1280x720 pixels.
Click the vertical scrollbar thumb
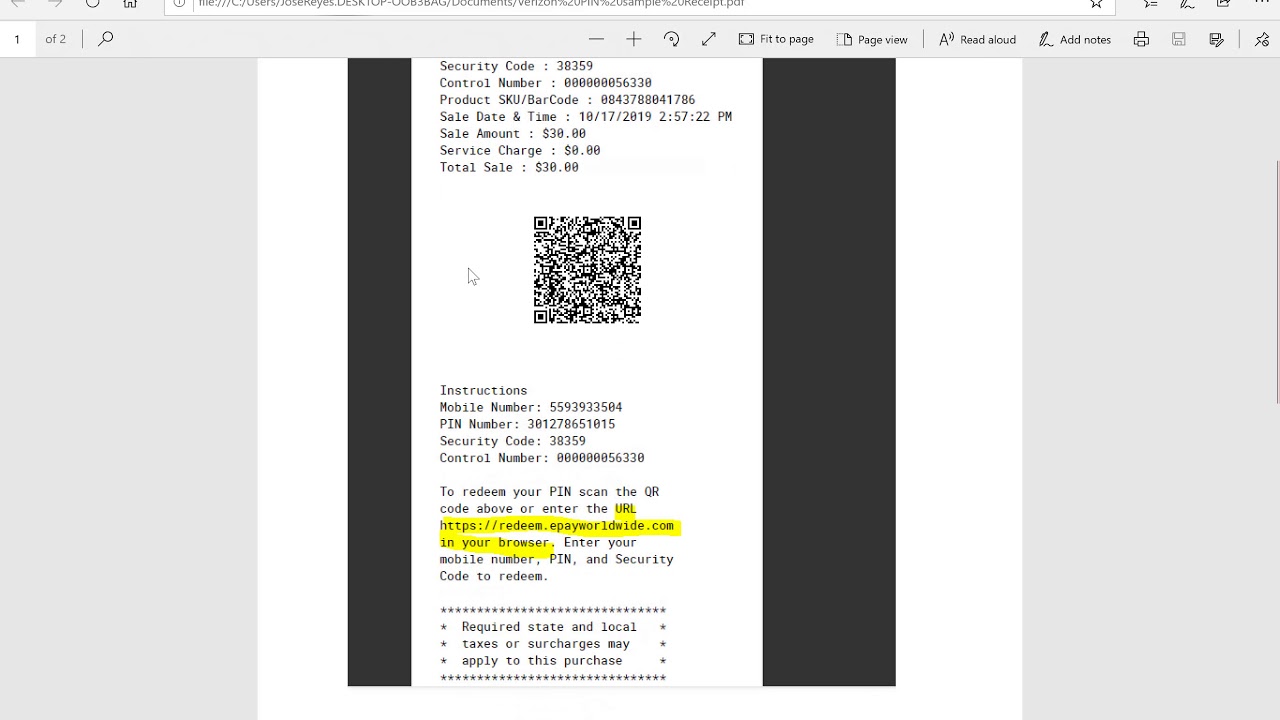pos(1277,280)
